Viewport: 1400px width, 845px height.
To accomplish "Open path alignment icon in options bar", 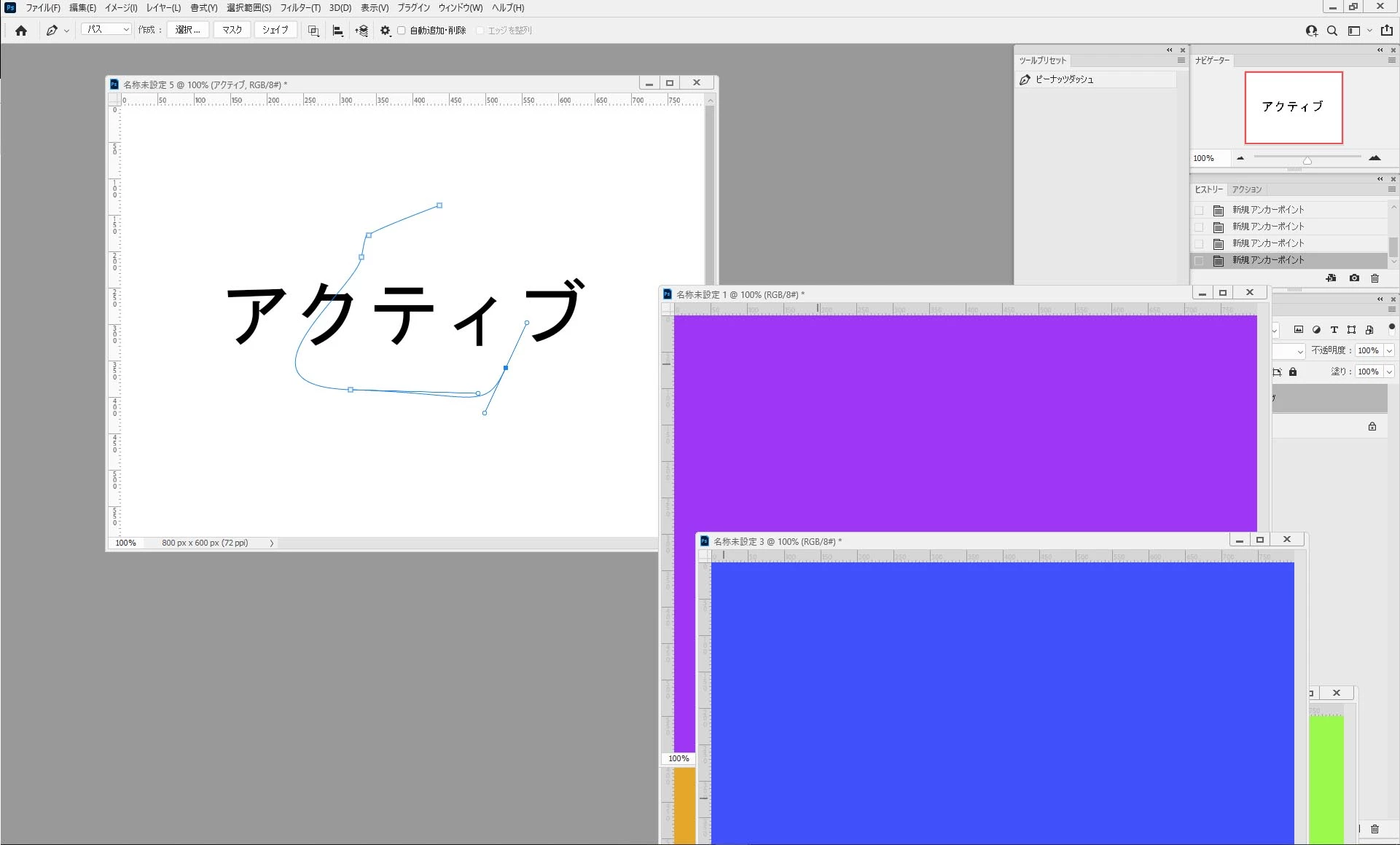I will tap(337, 31).
